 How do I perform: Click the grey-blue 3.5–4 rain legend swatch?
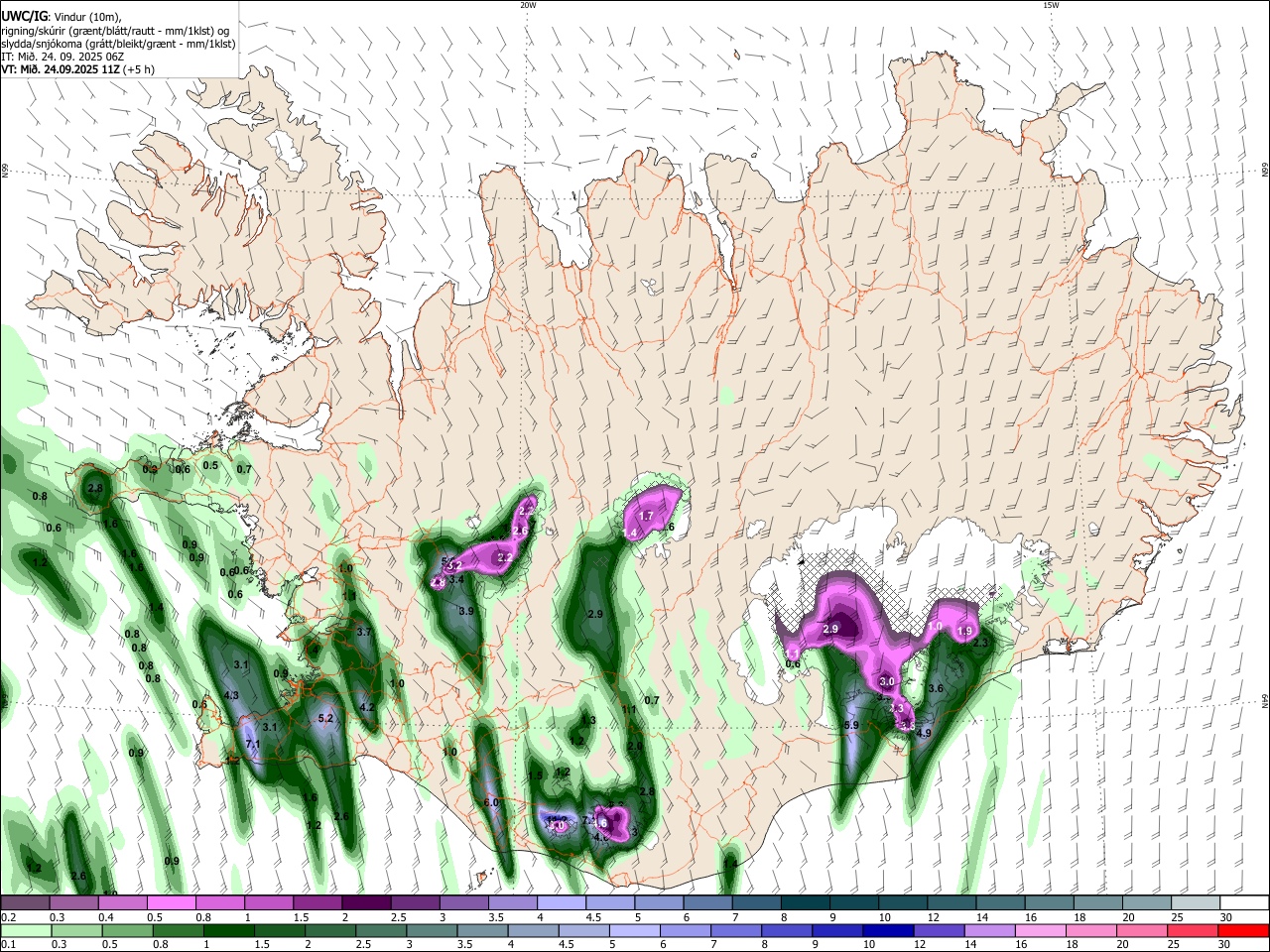483,930
